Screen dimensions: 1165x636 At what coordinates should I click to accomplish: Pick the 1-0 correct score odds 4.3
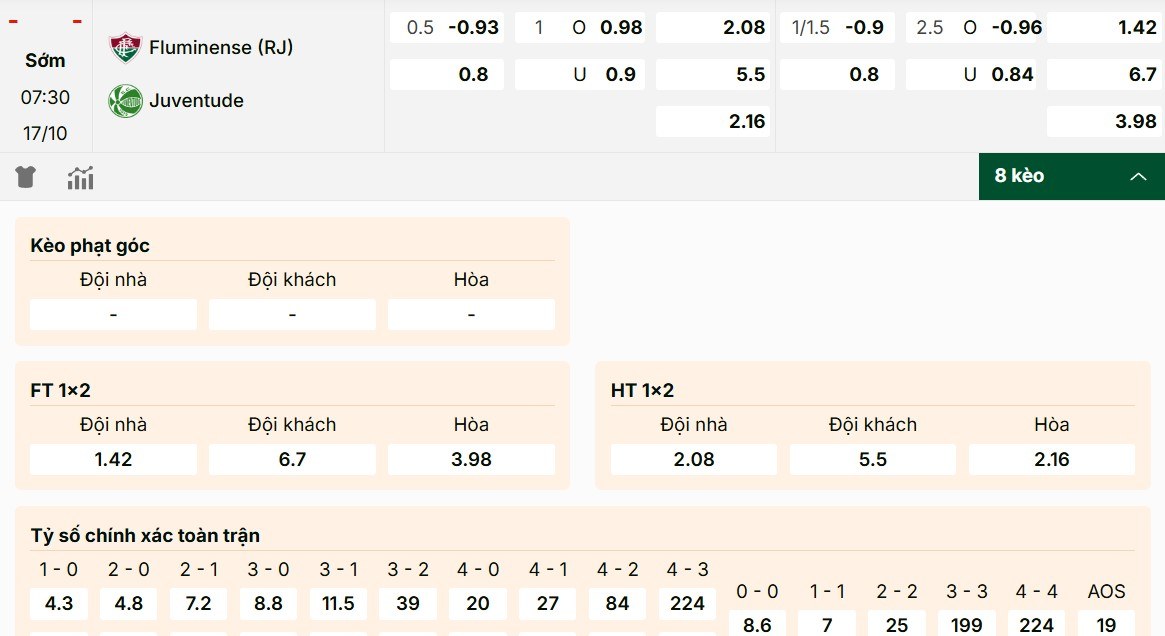58,604
